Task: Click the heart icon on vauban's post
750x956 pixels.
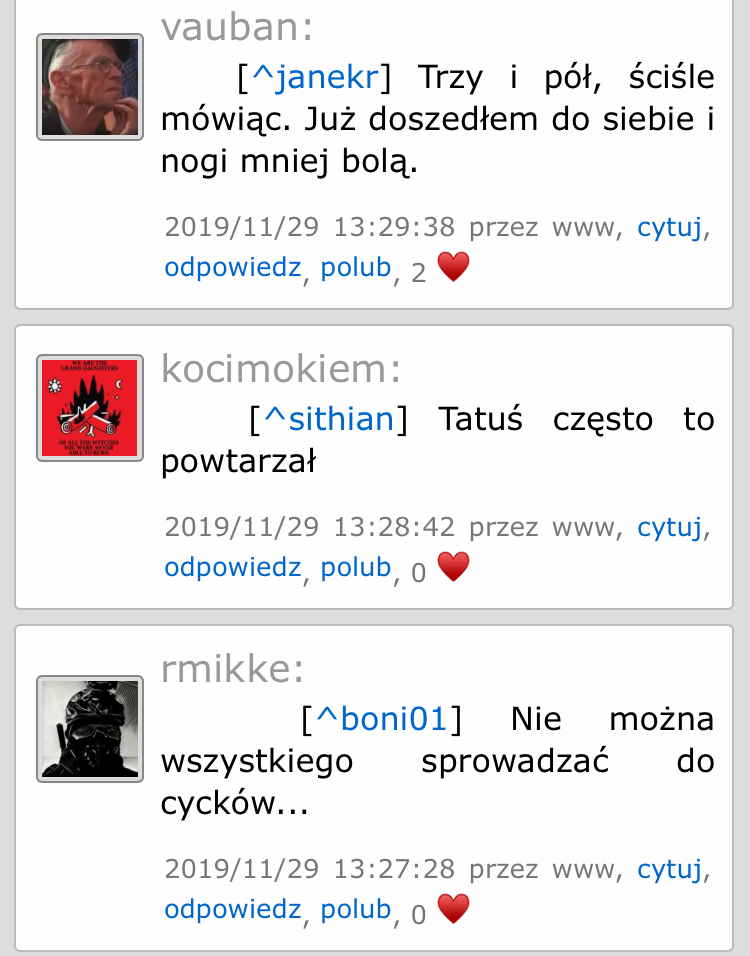Action: (454, 267)
